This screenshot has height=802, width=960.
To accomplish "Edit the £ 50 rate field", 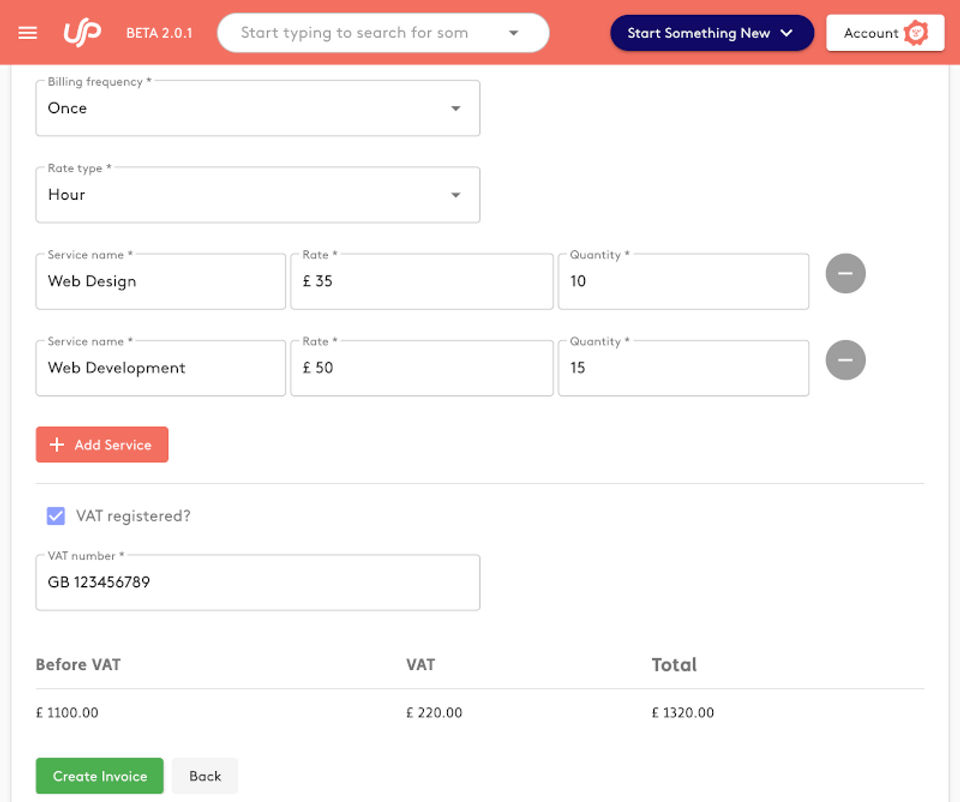I will [x=422, y=368].
